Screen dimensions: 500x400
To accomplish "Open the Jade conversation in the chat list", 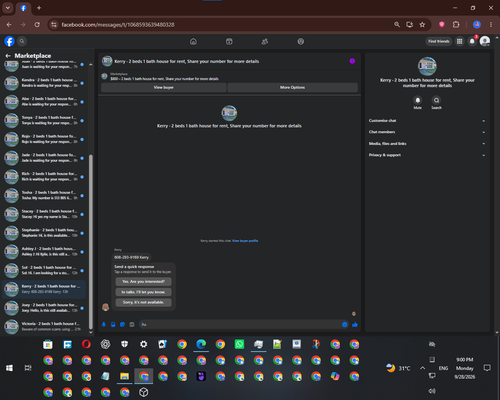I will (44, 158).
